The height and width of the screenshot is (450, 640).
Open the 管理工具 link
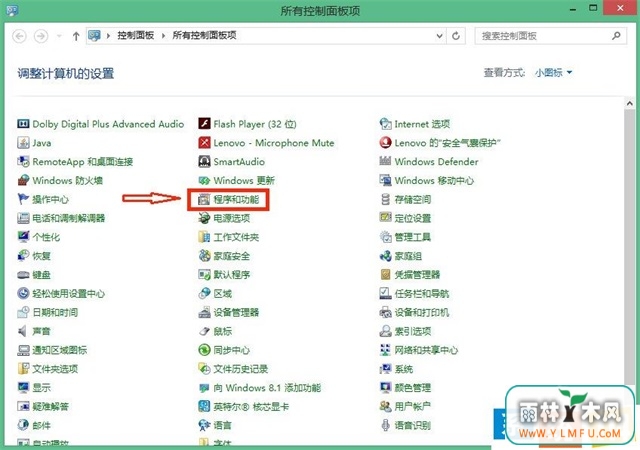[413, 237]
